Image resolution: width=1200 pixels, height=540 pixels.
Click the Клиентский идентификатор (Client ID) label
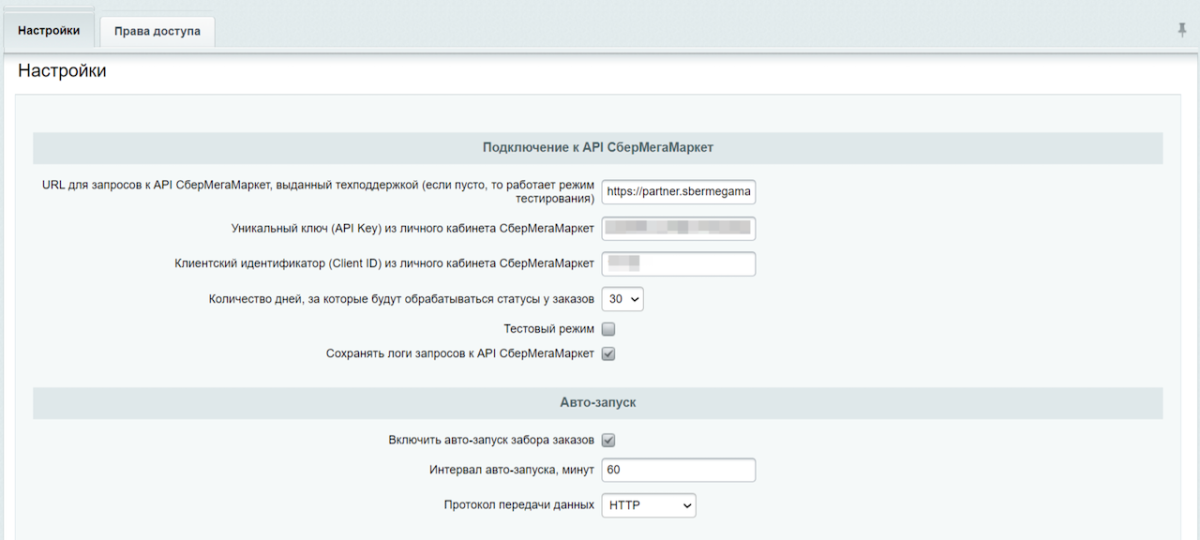pyautogui.click(x=385, y=263)
